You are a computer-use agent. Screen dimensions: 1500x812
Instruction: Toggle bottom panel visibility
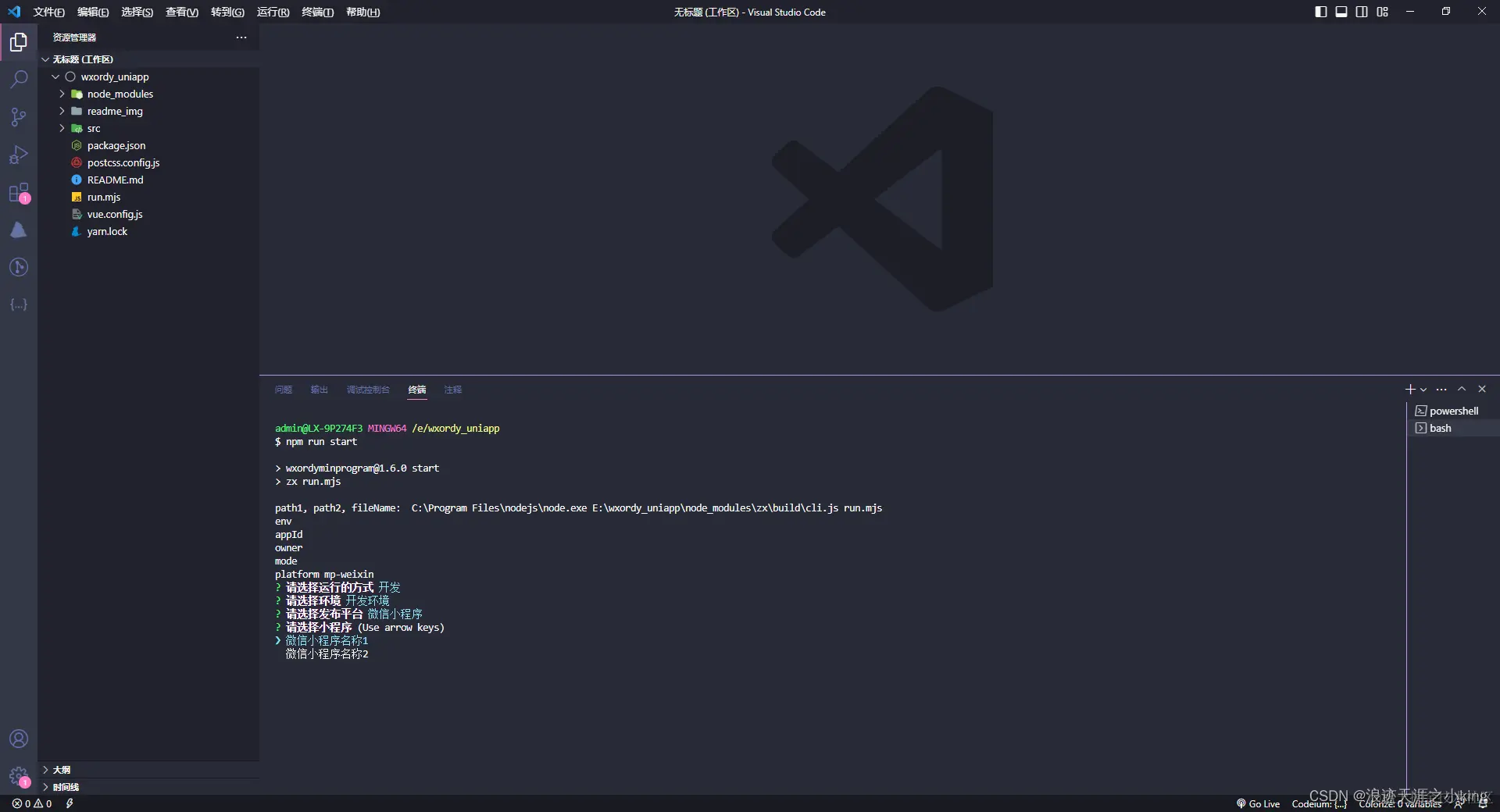[x=1341, y=12]
